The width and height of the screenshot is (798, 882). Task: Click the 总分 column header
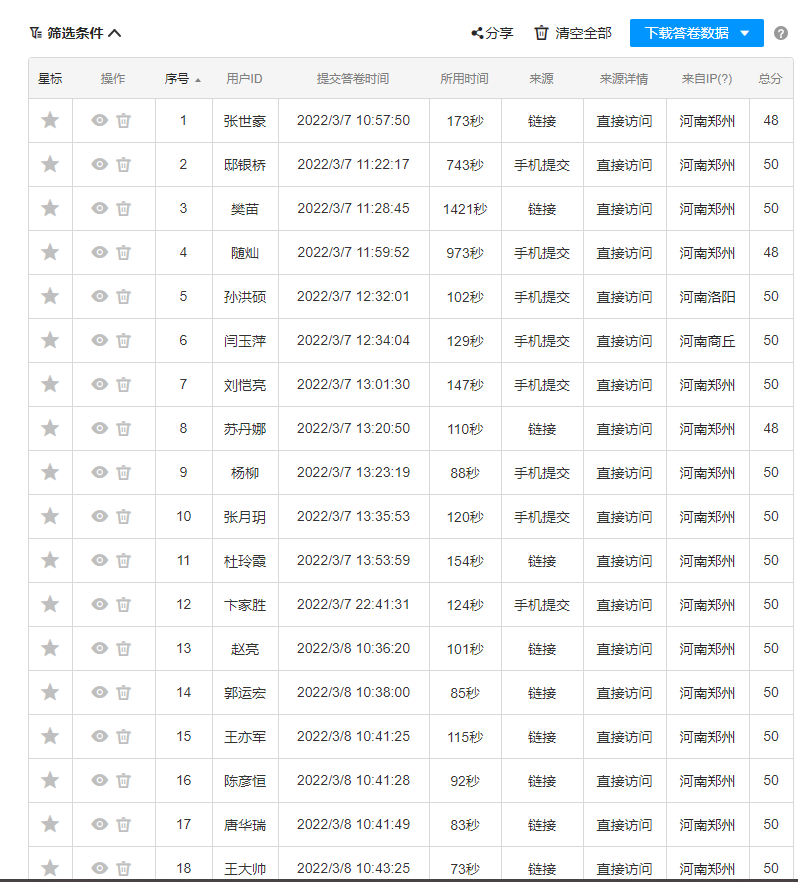(770, 79)
